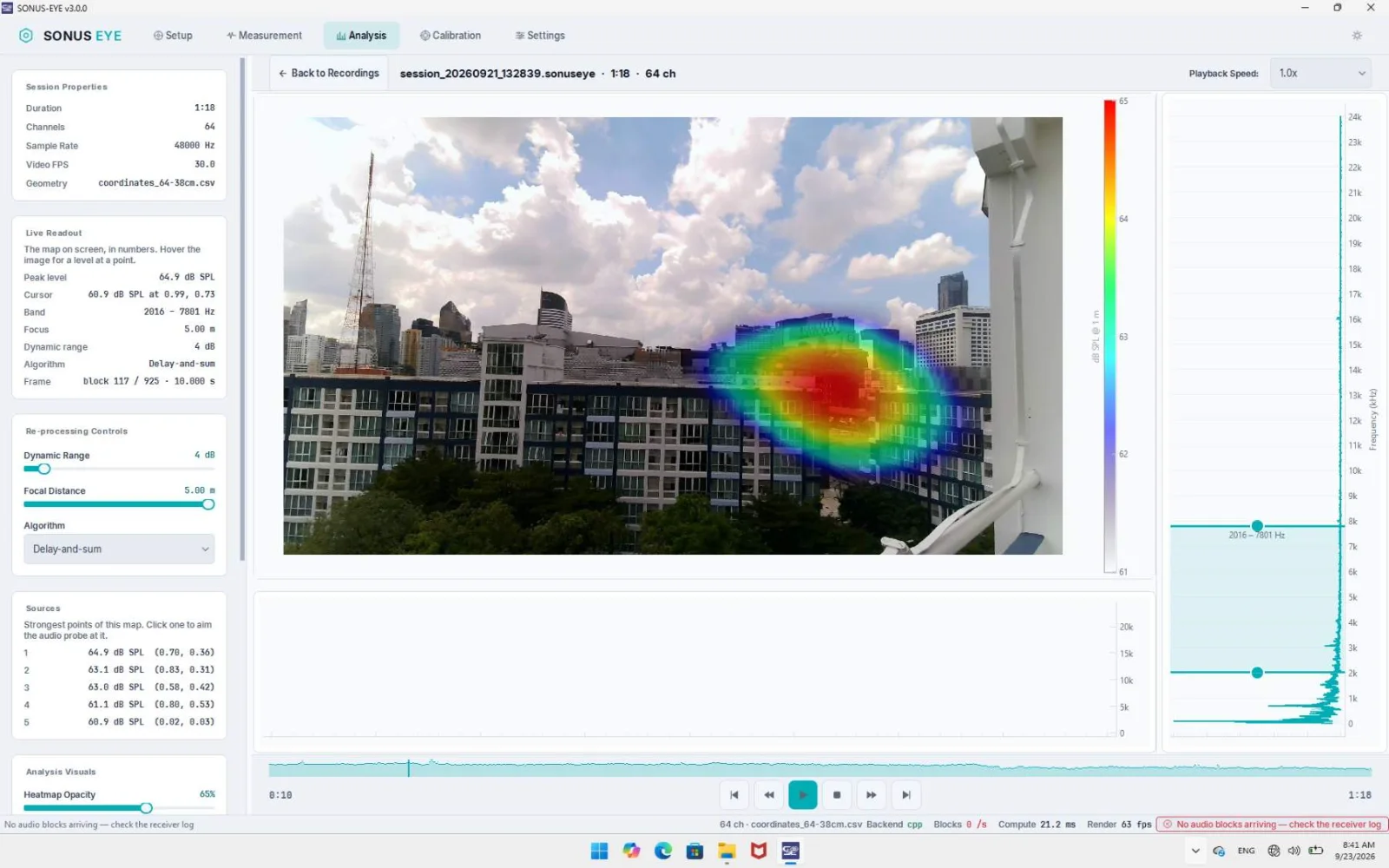Select the upper frequency band handle at 7801 Hz
This screenshot has height=868, width=1389.
point(1257,526)
